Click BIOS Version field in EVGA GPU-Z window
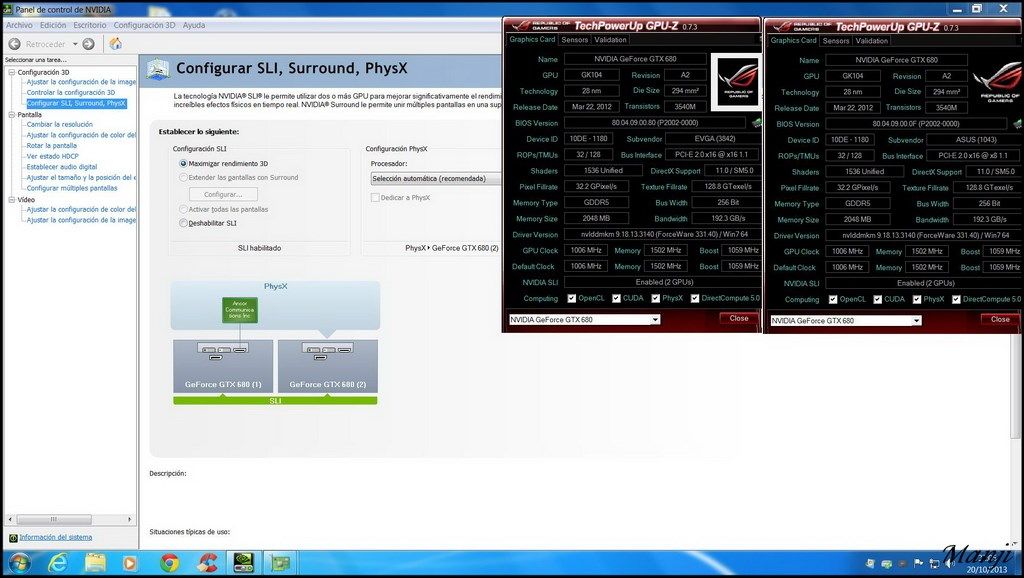This screenshot has height=578, width=1024. (x=654, y=123)
